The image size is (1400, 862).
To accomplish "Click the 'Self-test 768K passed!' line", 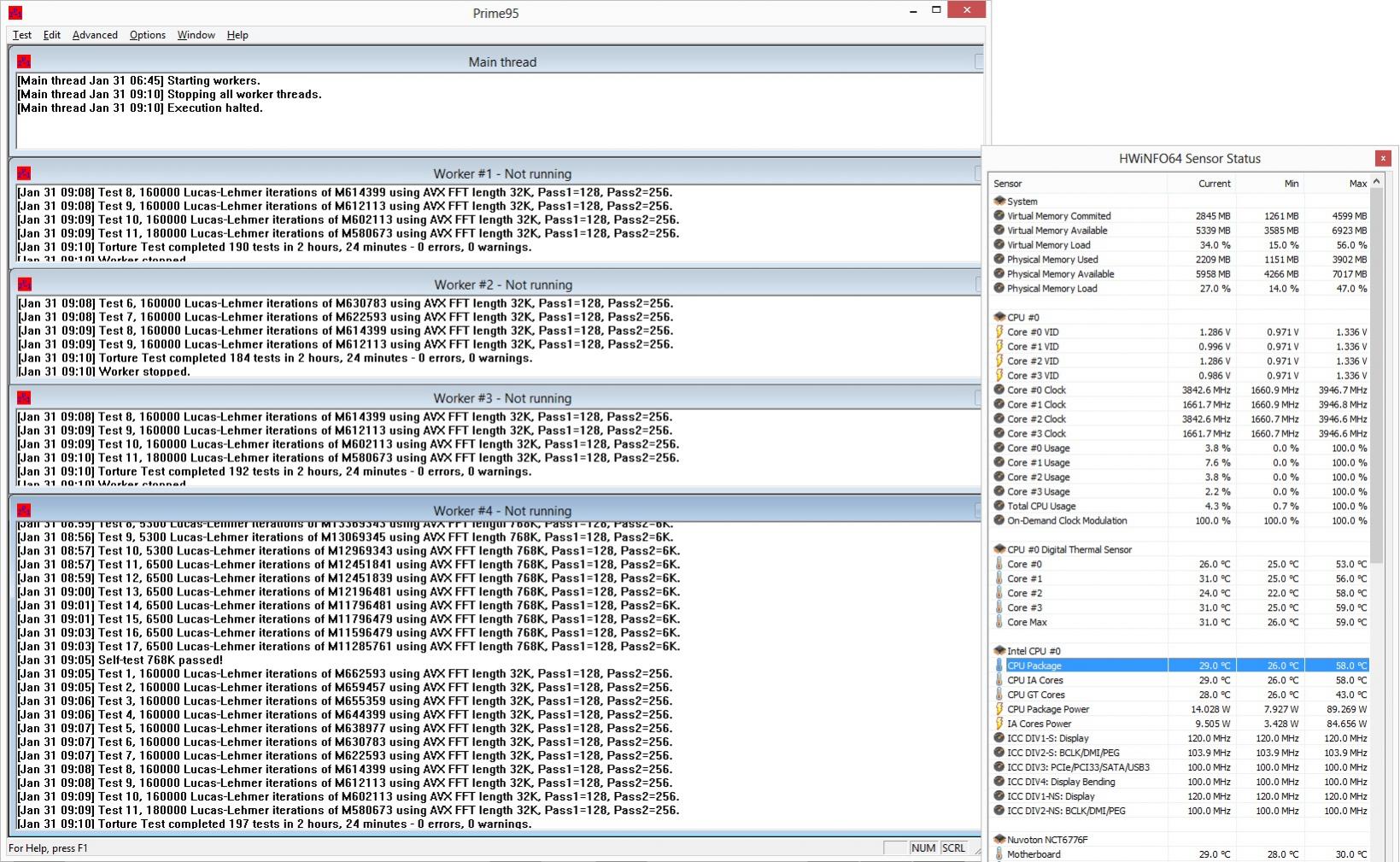I will (120, 660).
